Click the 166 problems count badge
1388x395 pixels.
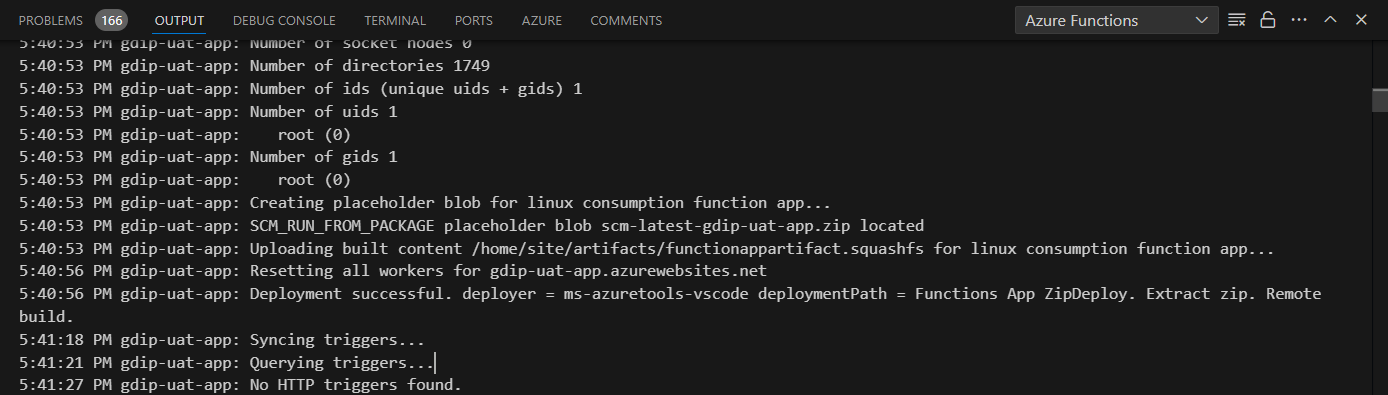[111, 20]
